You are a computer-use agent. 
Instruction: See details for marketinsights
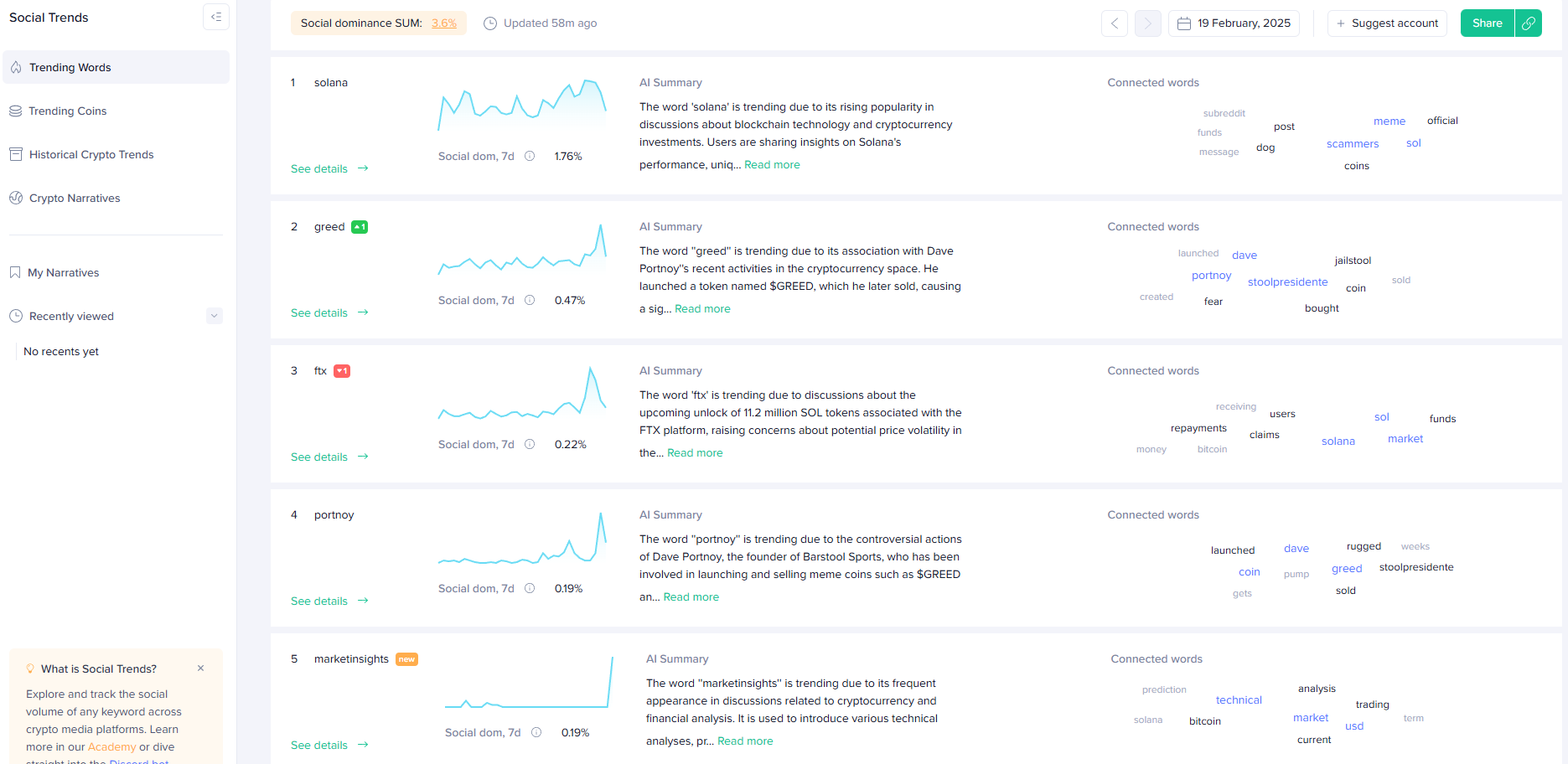[329, 745]
